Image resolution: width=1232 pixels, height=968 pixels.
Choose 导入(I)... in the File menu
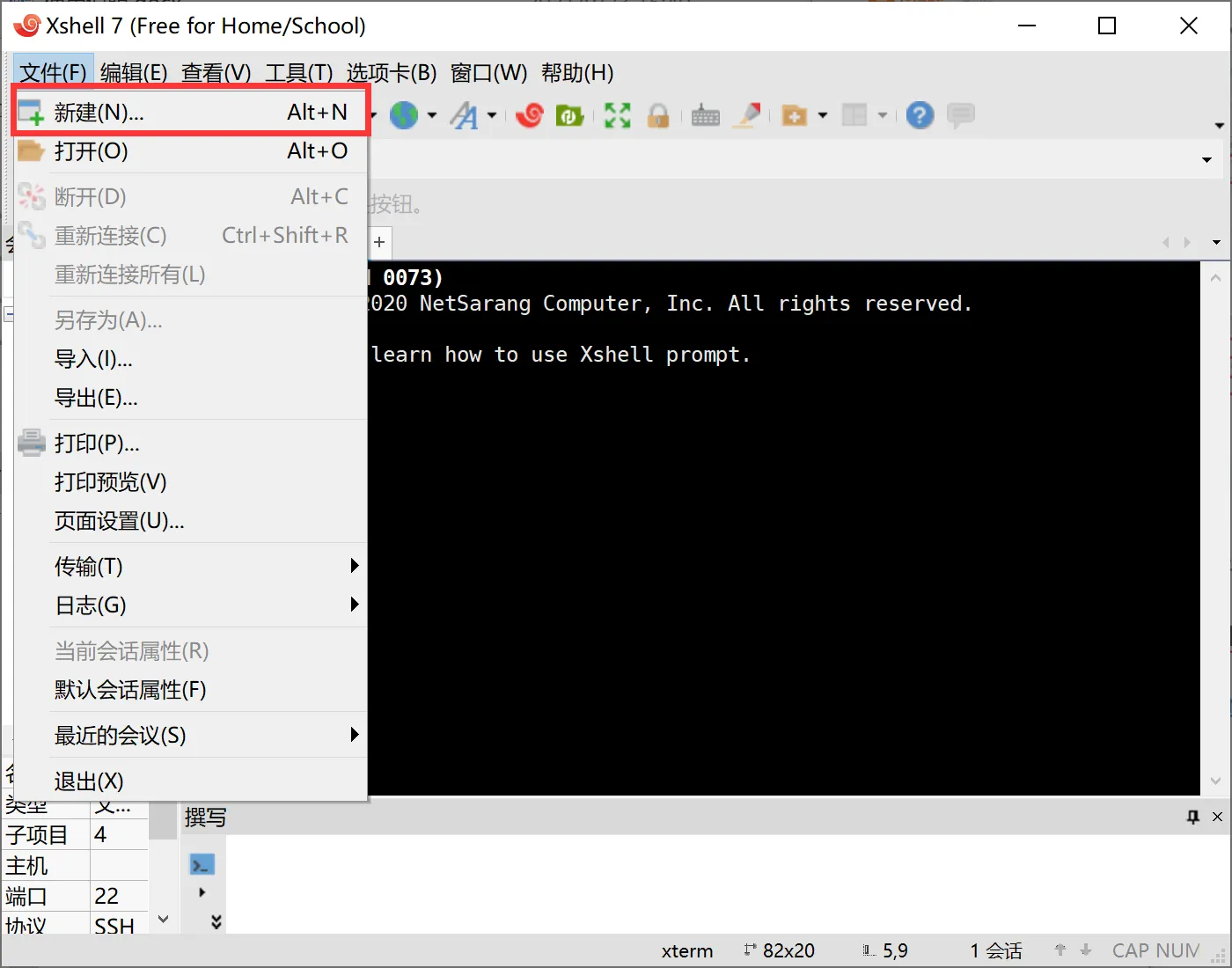(191, 359)
